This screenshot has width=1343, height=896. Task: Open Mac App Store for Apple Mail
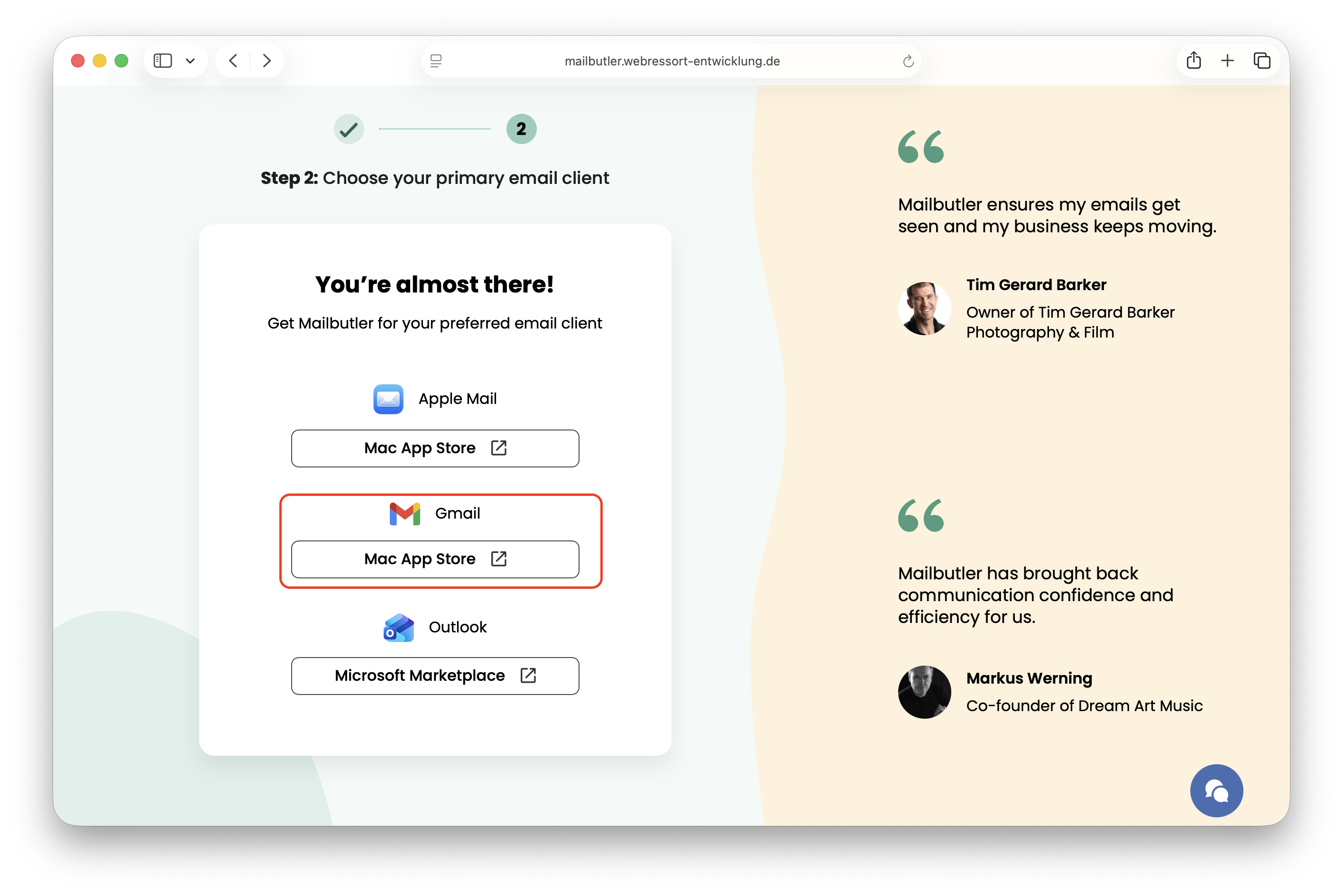click(435, 448)
